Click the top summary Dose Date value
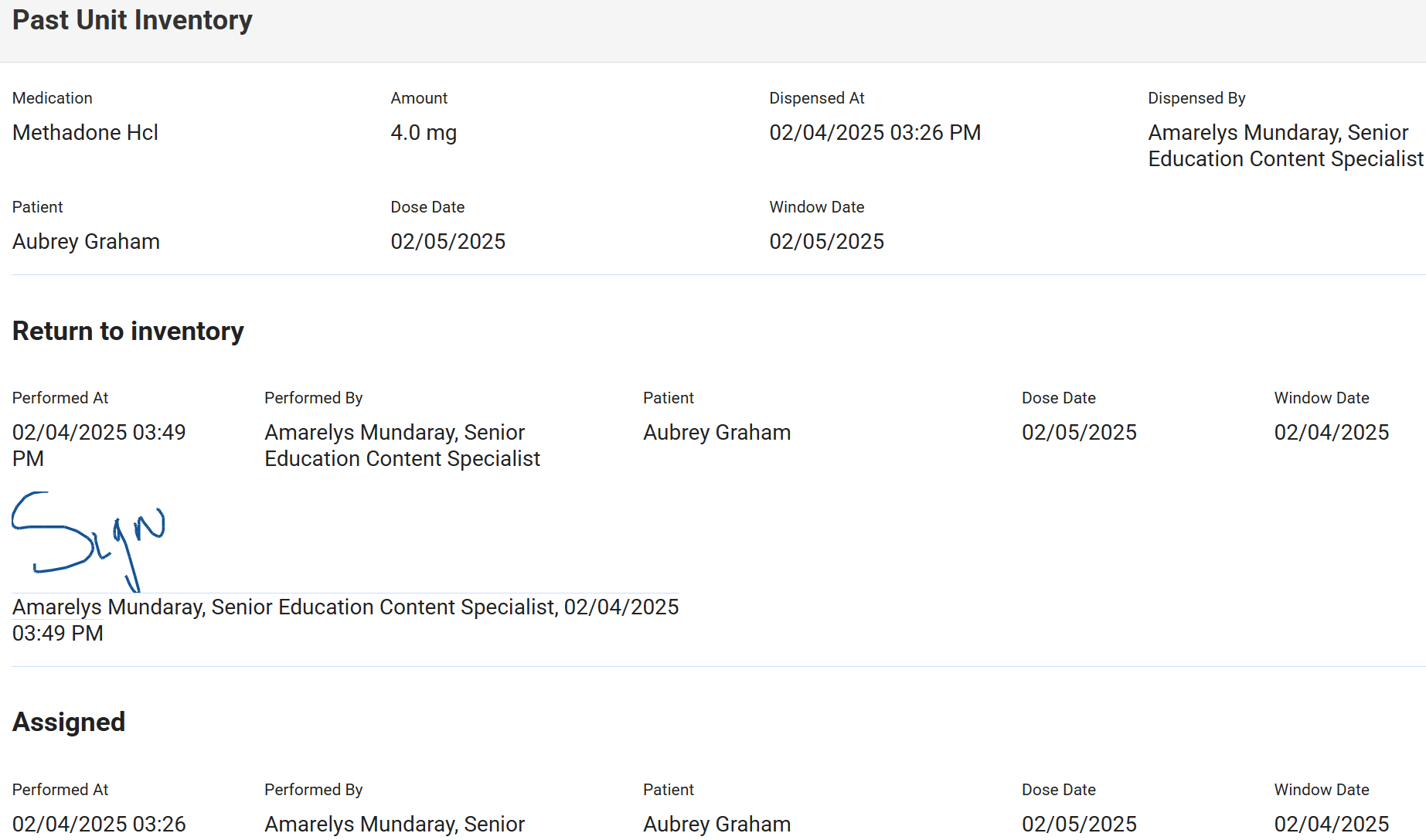 (448, 242)
